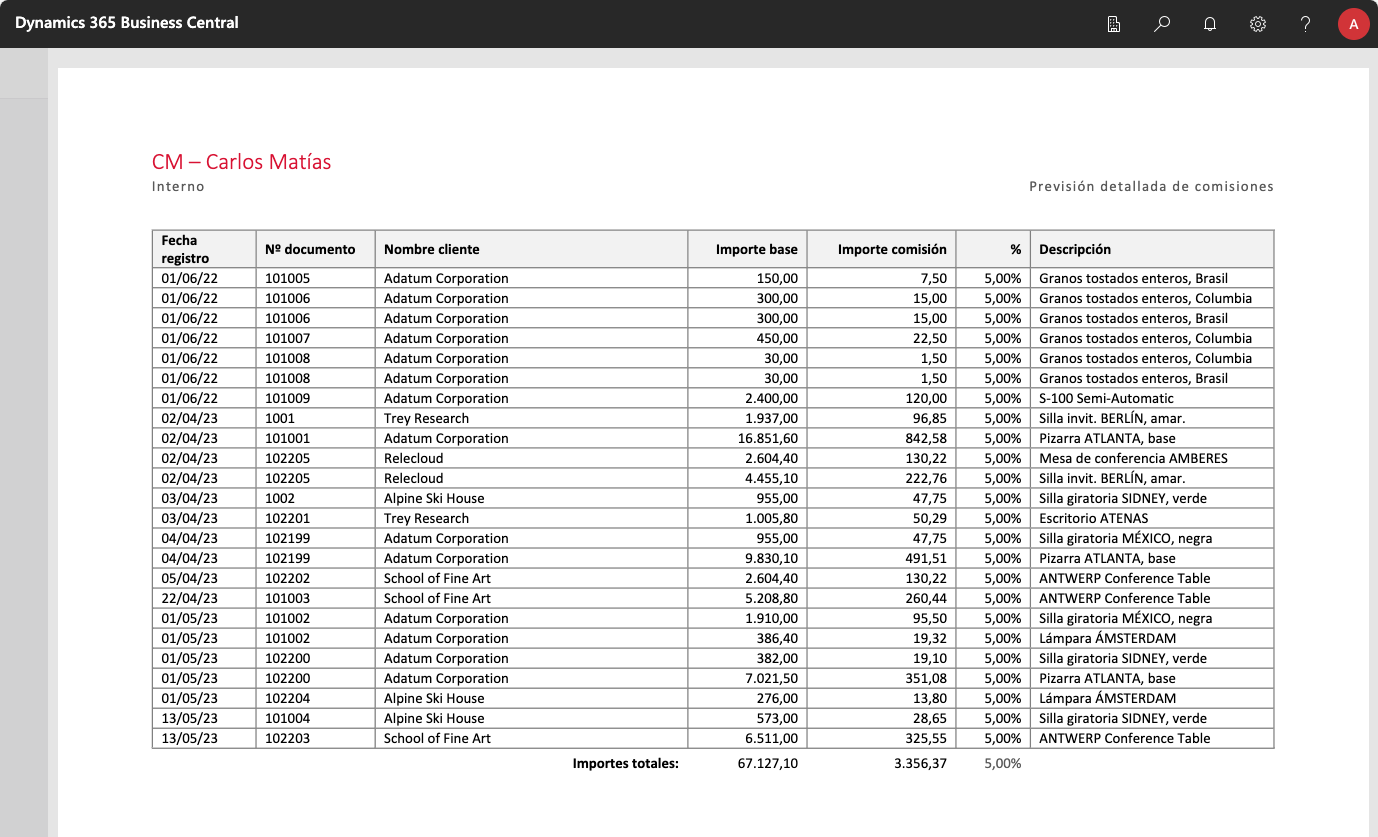This screenshot has width=1378, height=837.
Task: Click Trey Research in the 1001 row
Action: pyautogui.click(x=426, y=418)
